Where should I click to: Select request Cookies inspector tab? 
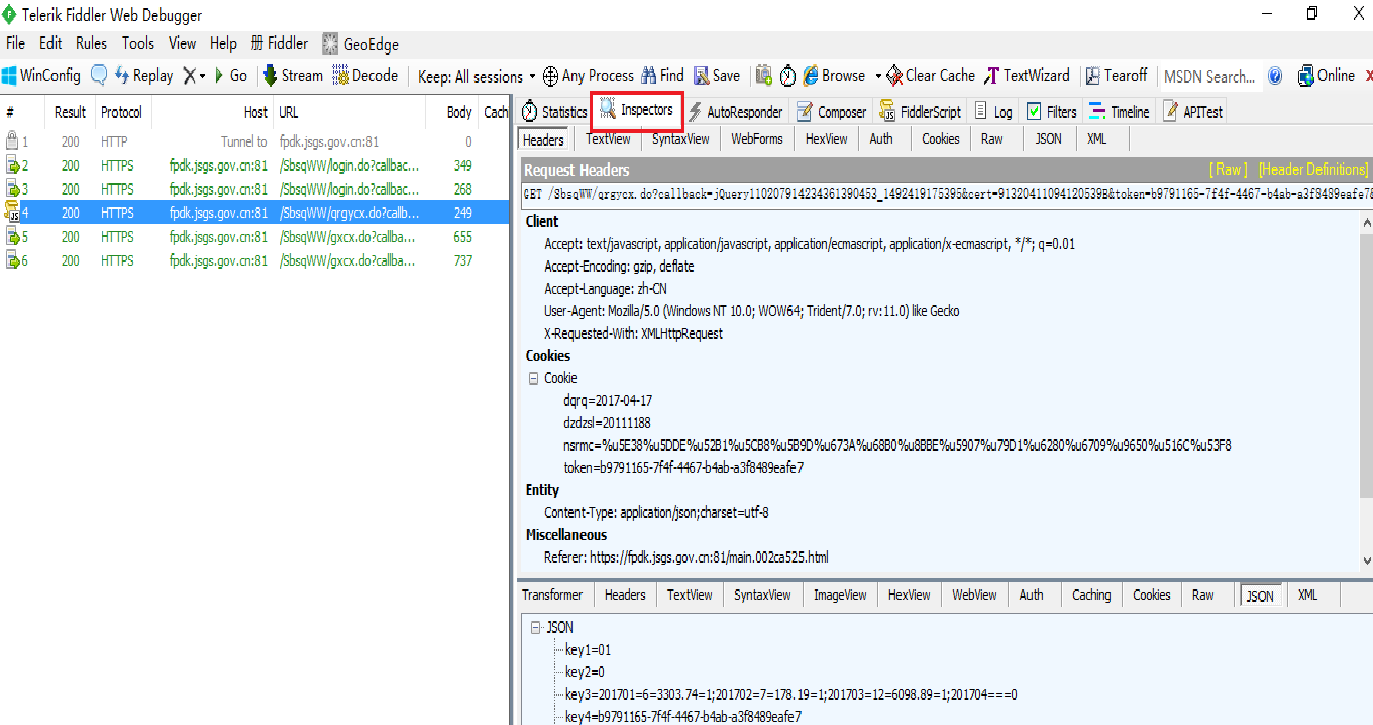coord(940,139)
